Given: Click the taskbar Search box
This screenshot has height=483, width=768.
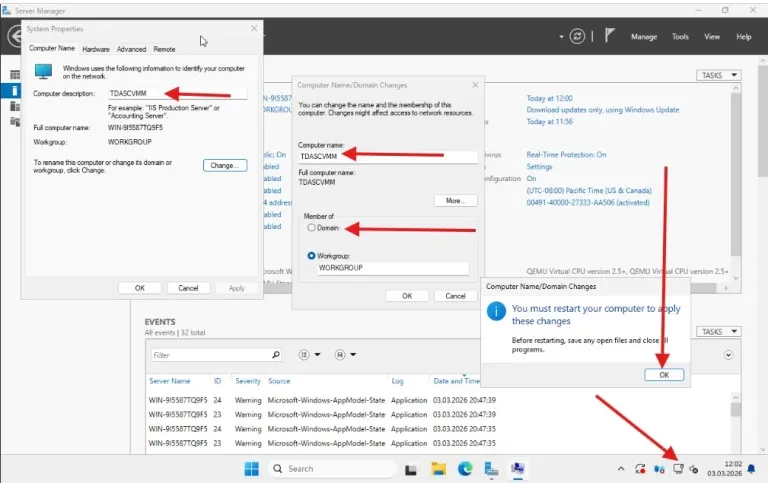Looking at the screenshot, I should pos(333,469).
